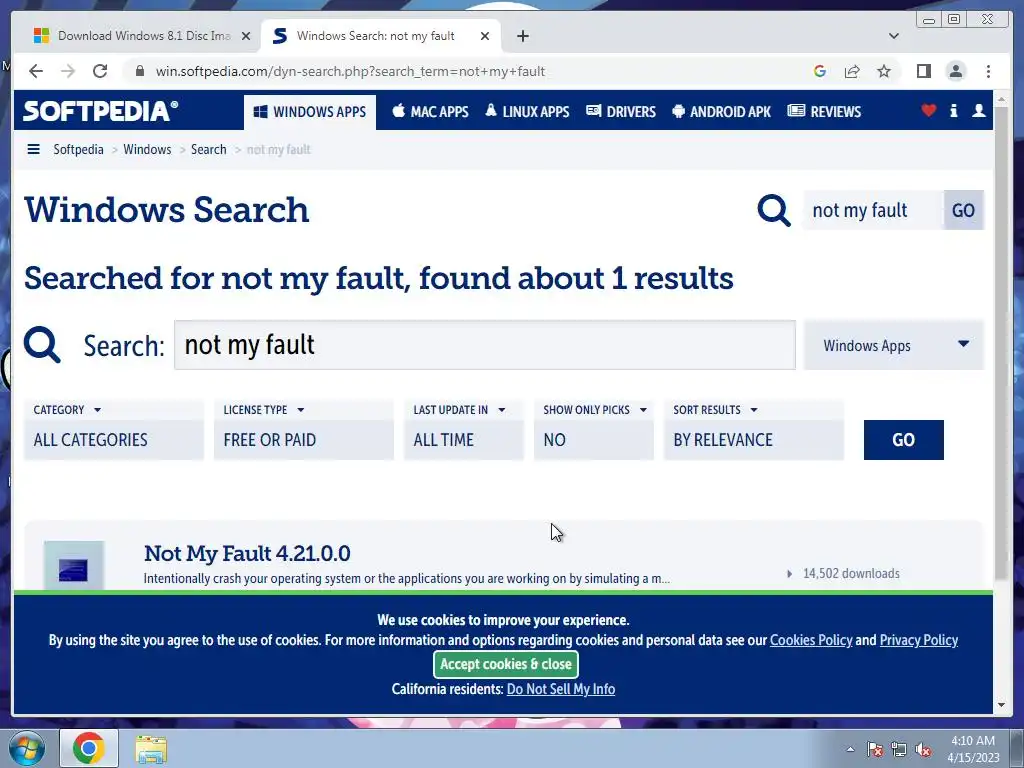Select the BY RELEVANCE sort value
The image size is (1024, 768).
754,440
